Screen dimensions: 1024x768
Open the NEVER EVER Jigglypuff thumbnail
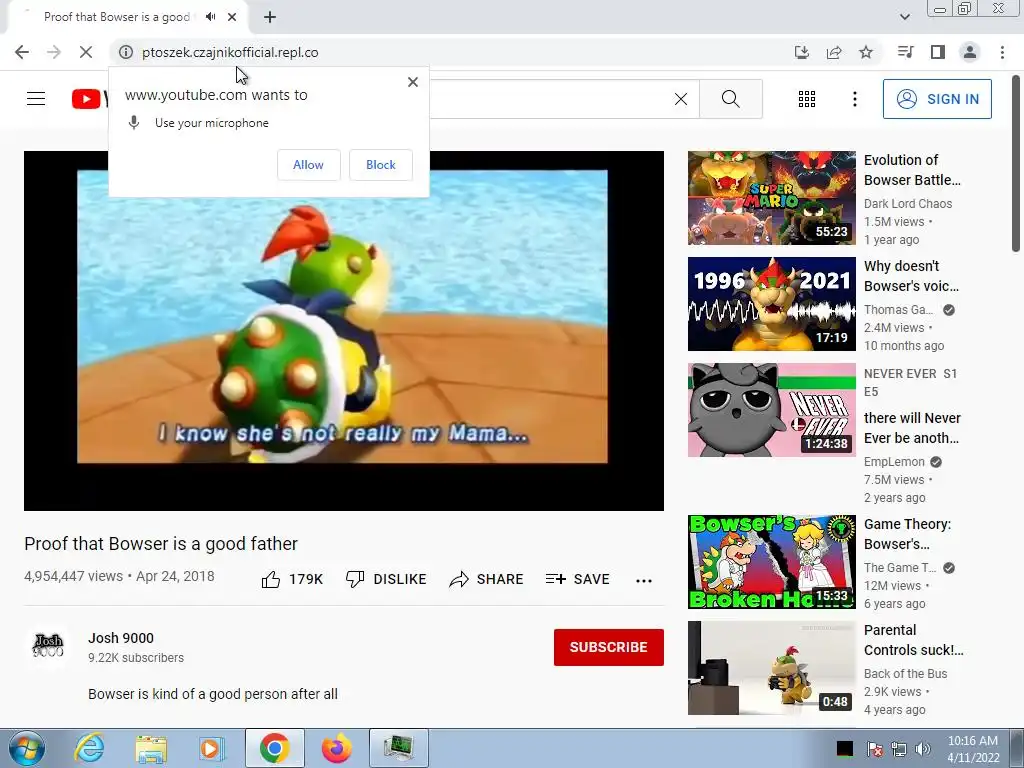point(771,409)
